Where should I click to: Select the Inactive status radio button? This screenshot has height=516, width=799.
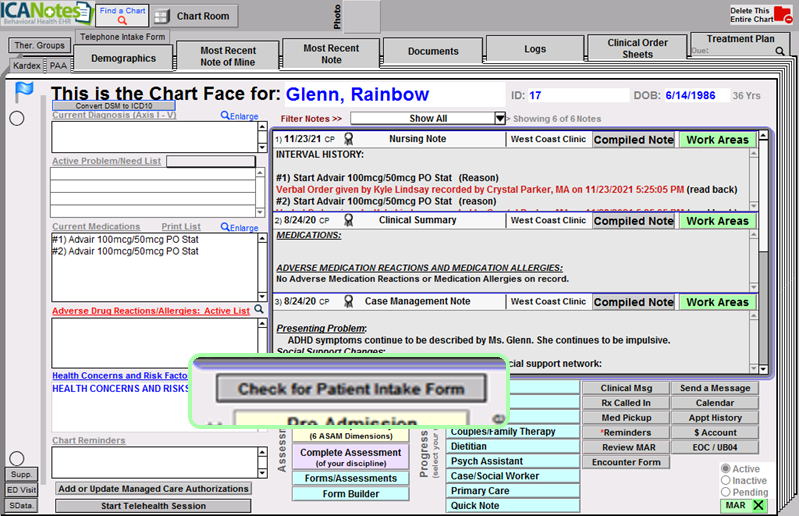coord(726,481)
